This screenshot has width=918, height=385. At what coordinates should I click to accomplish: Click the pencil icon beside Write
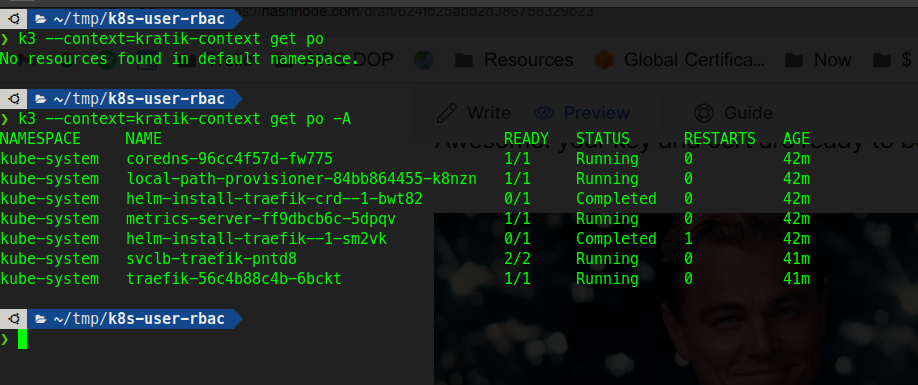pos(447,113)
